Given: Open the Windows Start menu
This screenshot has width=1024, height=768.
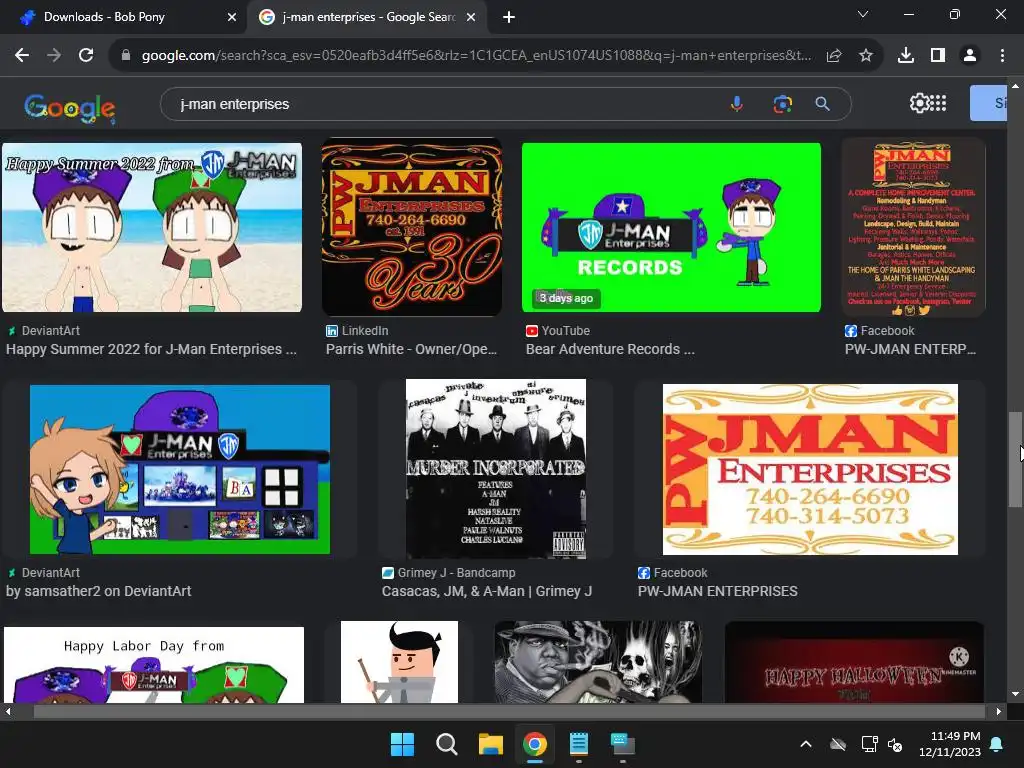Looking at the screenshot, I should (x=402, y=744).
